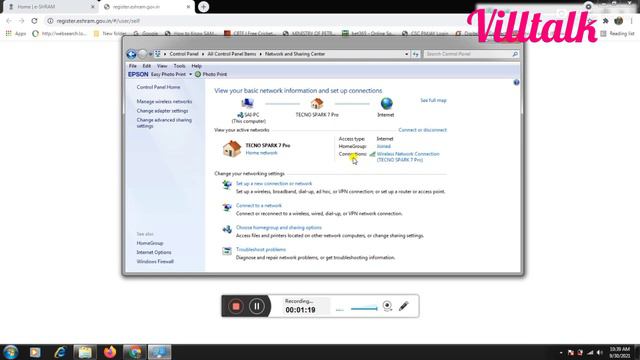This screenshot has width=640, height=360.
Task: Open Change advanced sharing settings
Action: tap(164, 123)
